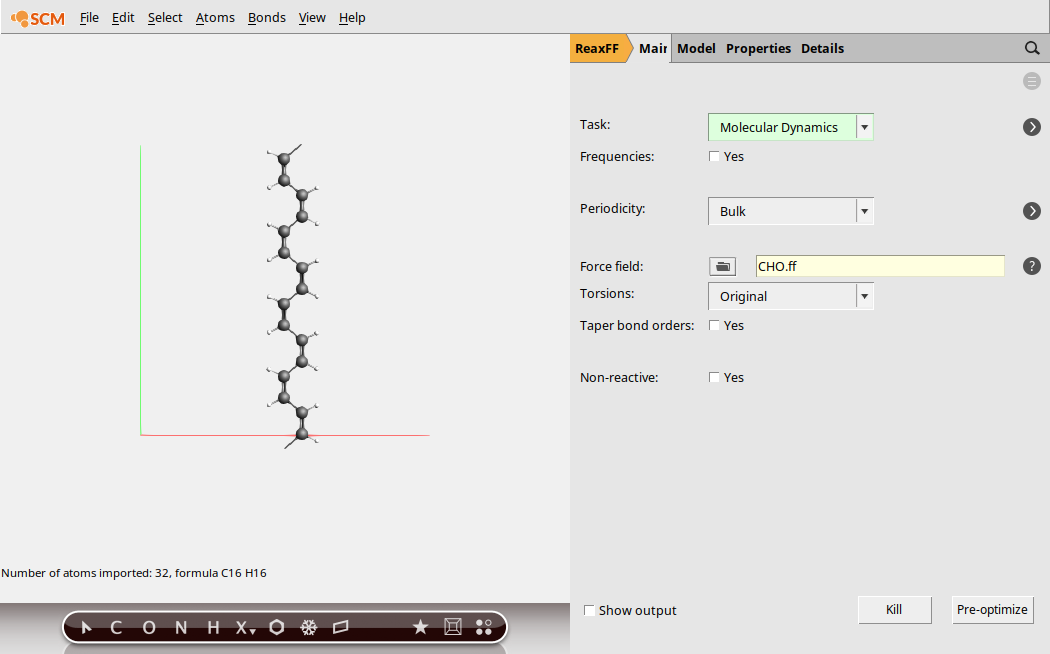Click the Kill button

(x=893, y=610)
